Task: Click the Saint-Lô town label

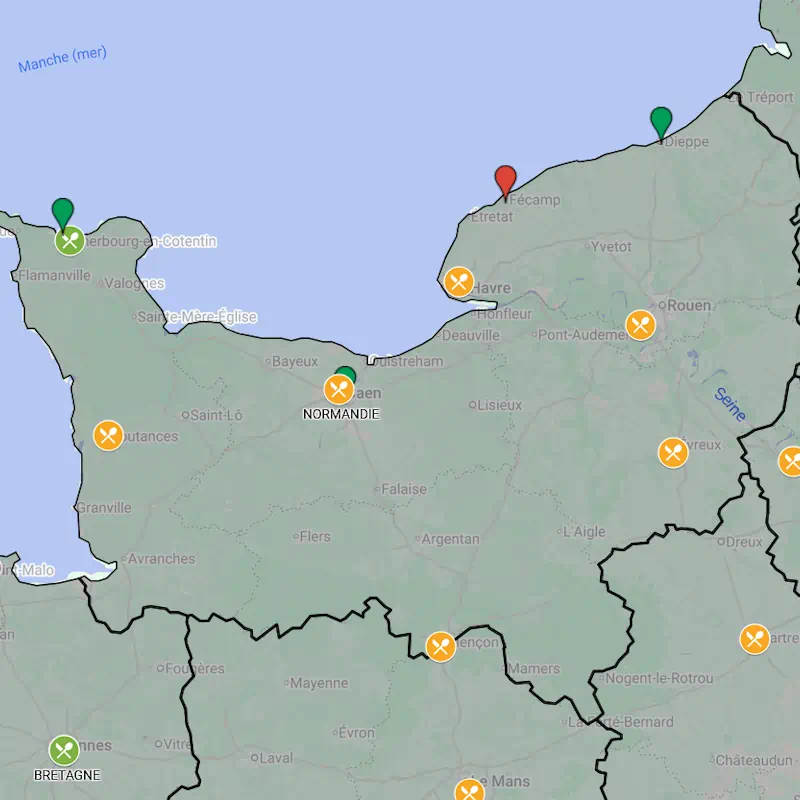Action: click(x=217, y=415)
